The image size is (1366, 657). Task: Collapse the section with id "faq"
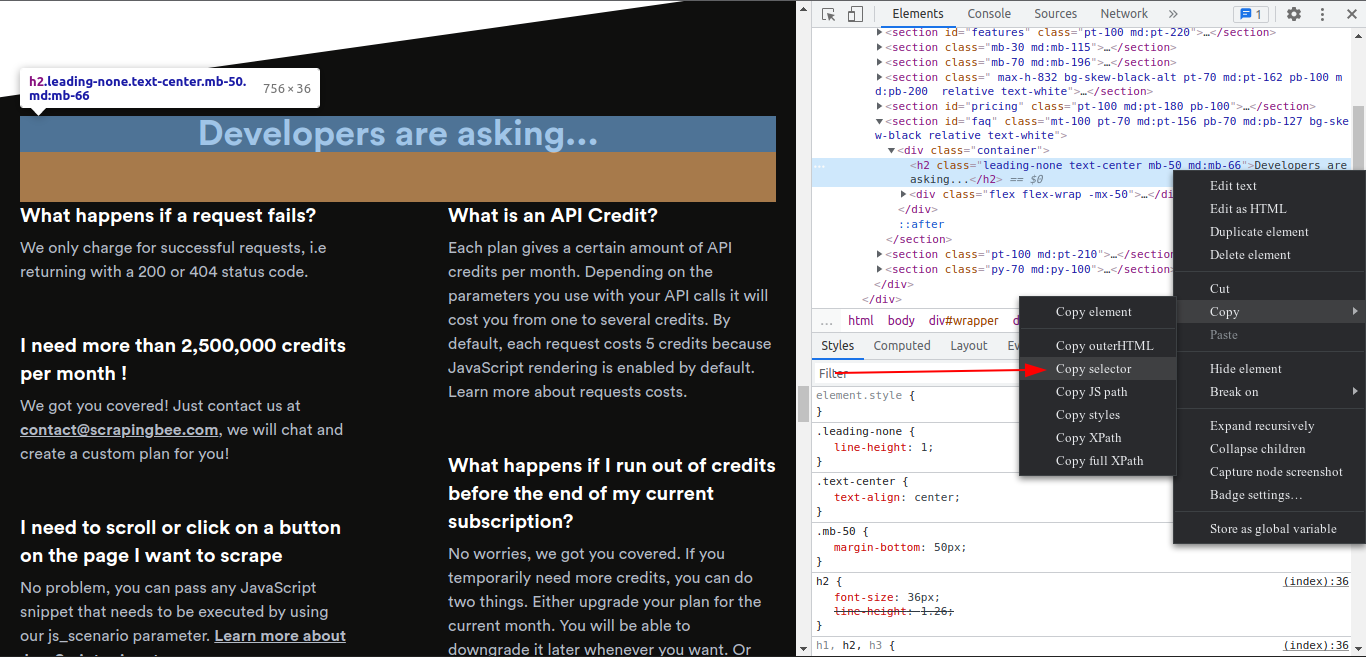coord(880,121)
